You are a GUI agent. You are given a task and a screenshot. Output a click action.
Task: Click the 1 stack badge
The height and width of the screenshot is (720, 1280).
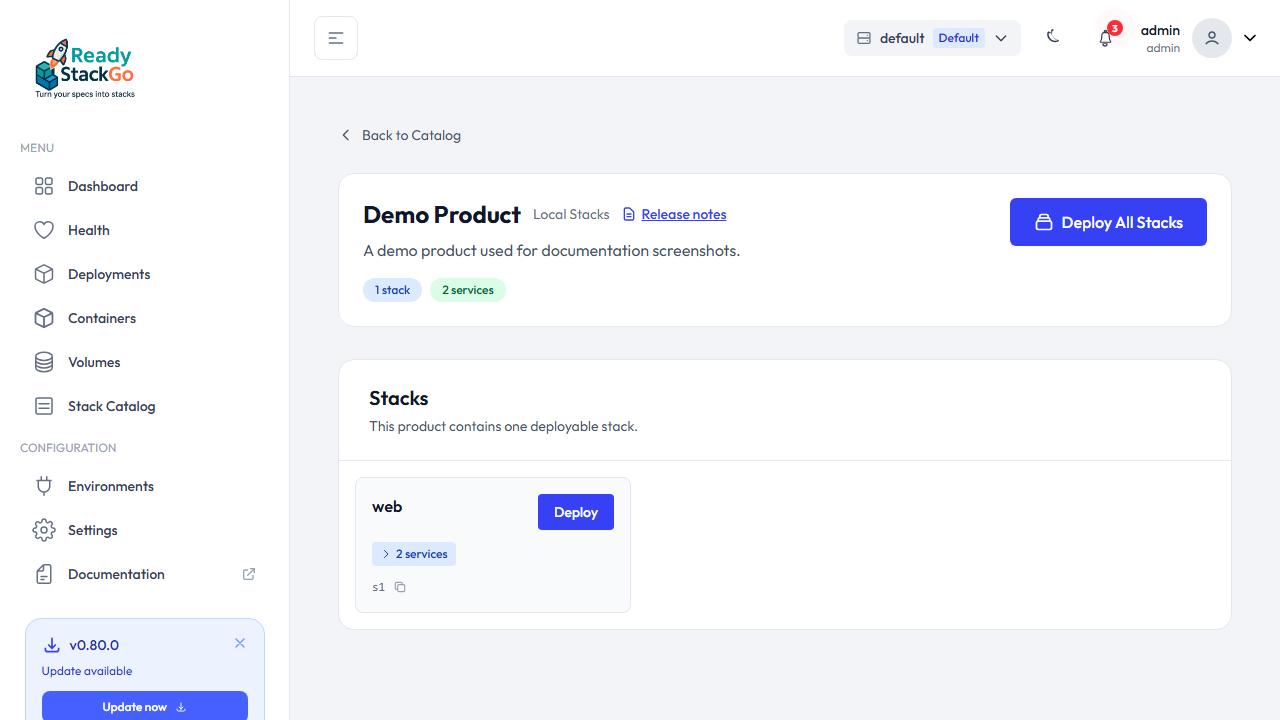(392, 290)
